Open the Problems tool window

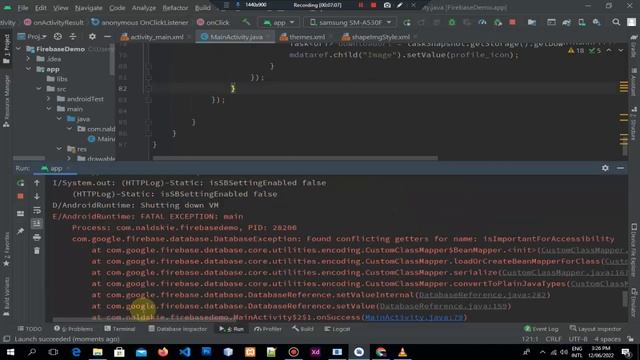coord(73,329)
